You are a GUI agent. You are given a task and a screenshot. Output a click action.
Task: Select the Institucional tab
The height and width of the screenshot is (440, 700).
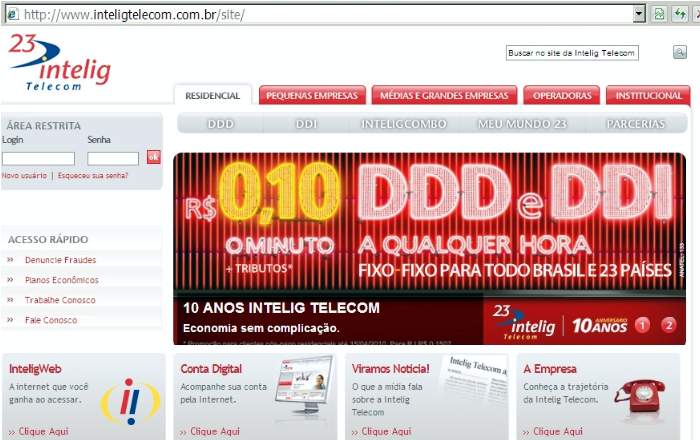(648, 96)
